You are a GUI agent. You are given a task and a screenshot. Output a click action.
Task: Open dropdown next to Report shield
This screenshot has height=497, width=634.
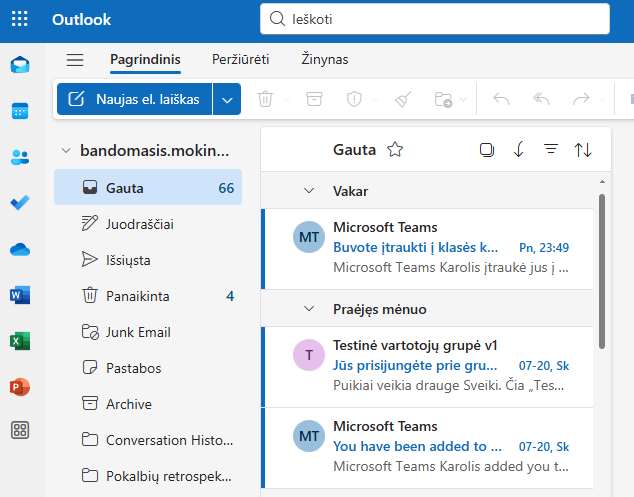point(375,99)
